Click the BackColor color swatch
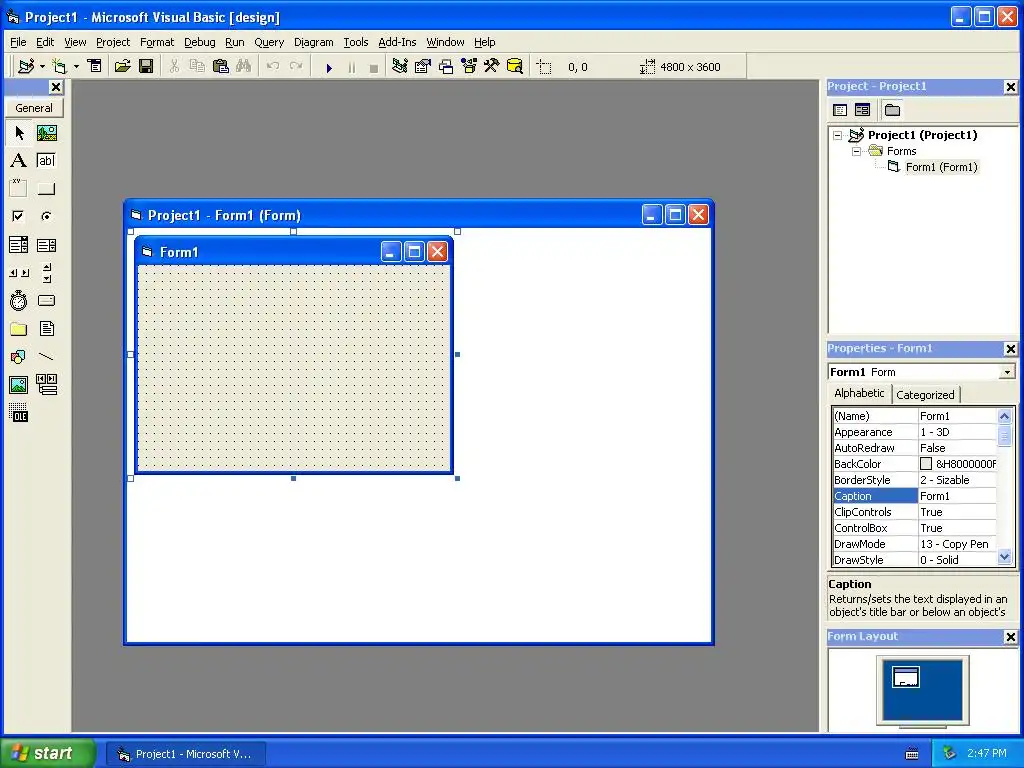1024x768 pixels. coord(925,464)
